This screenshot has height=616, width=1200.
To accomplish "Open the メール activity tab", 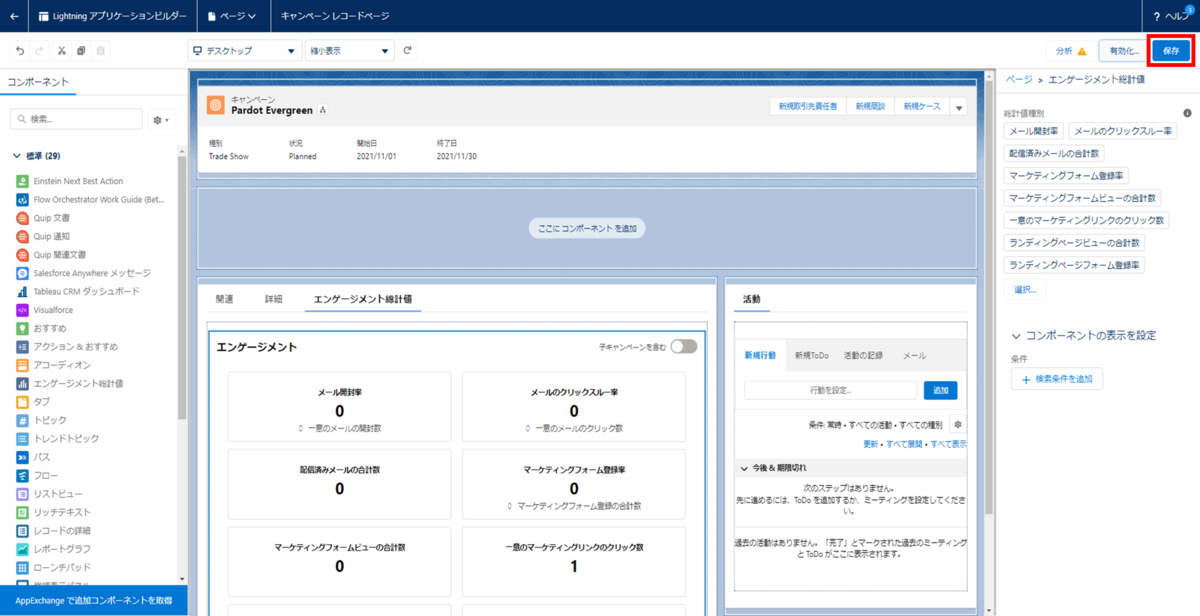I will [914, 356].
